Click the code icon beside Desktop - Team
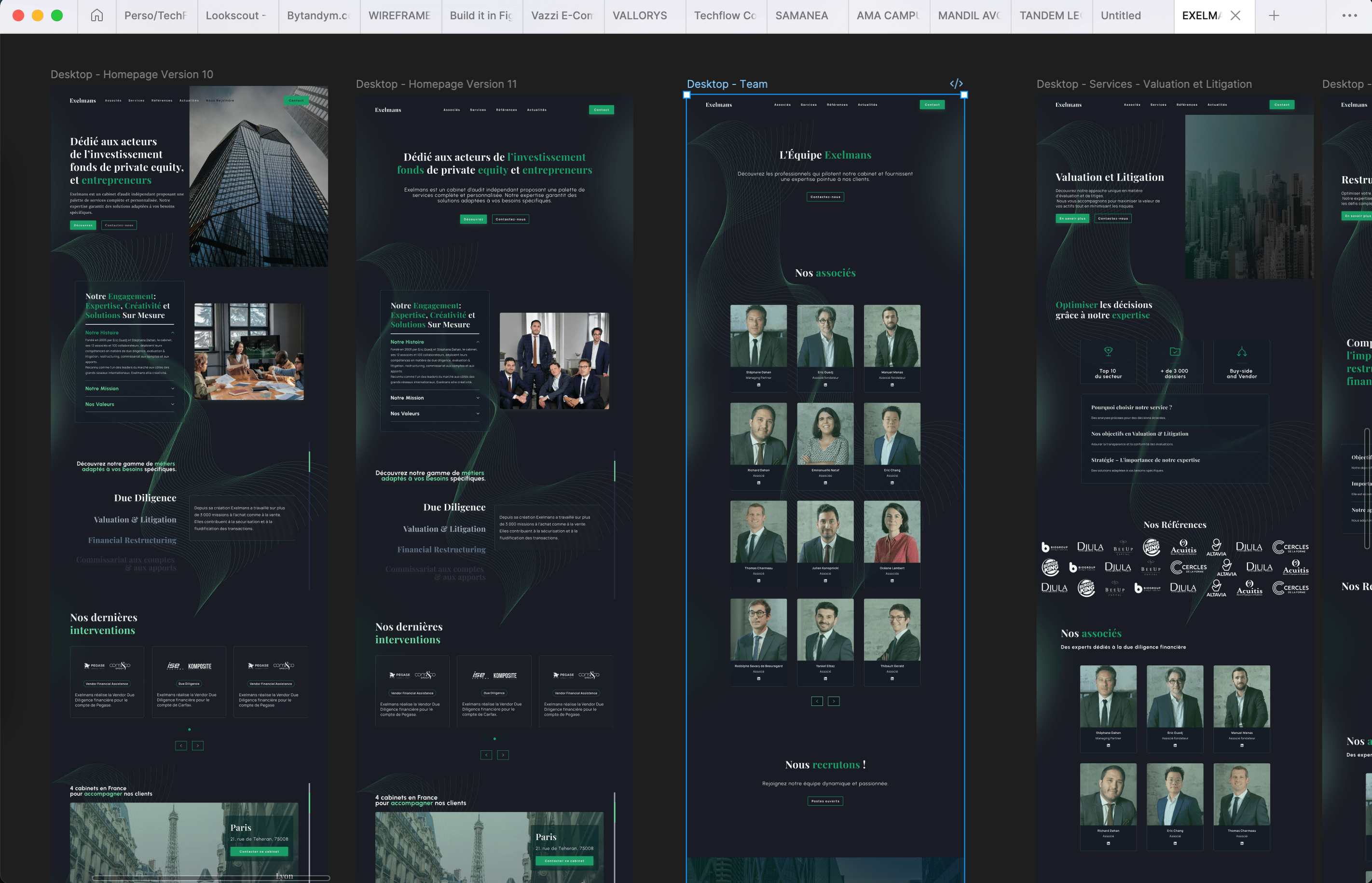1372x883 pixels. (956, 83)
